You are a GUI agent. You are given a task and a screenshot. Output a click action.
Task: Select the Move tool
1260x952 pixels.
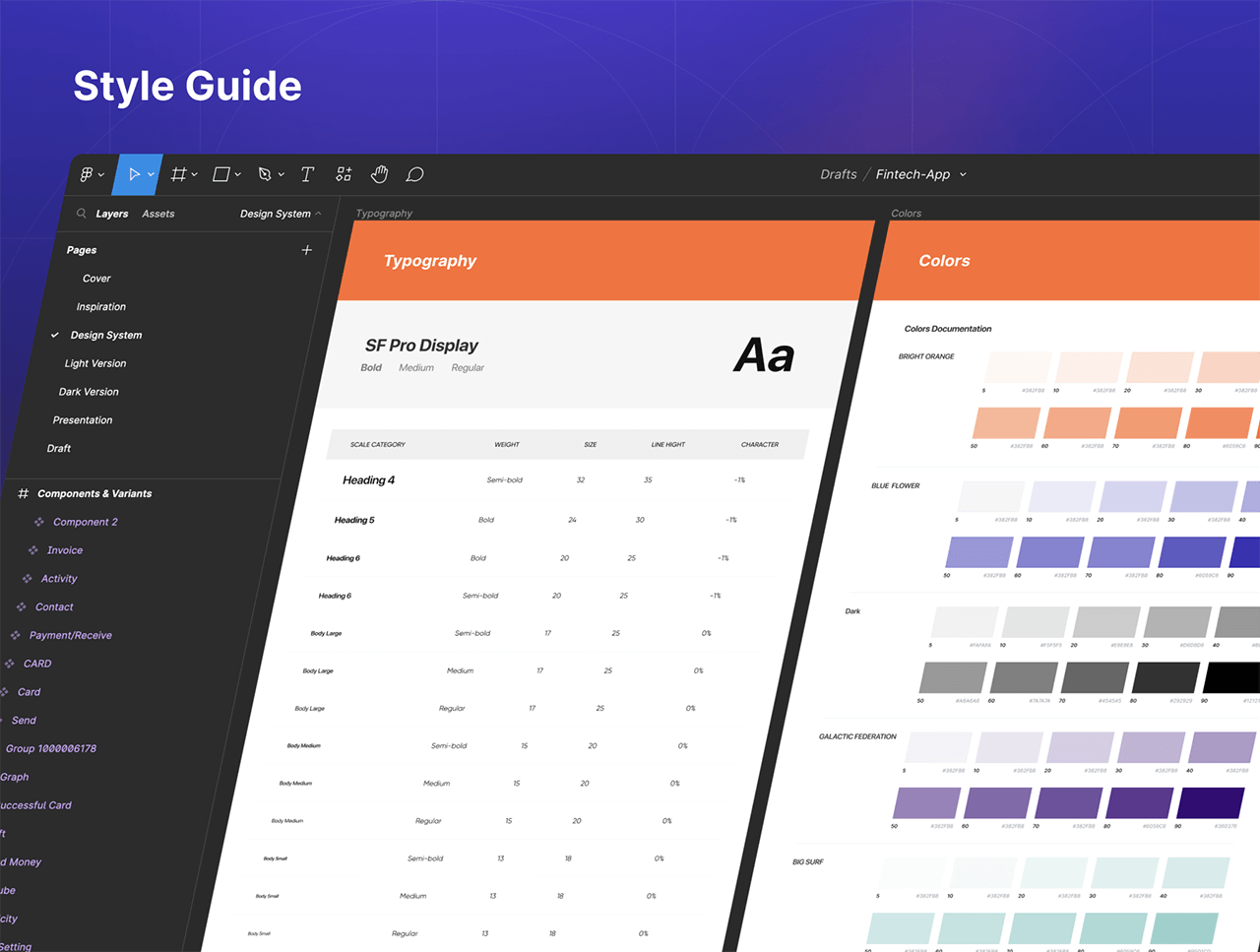coord(134,174)
